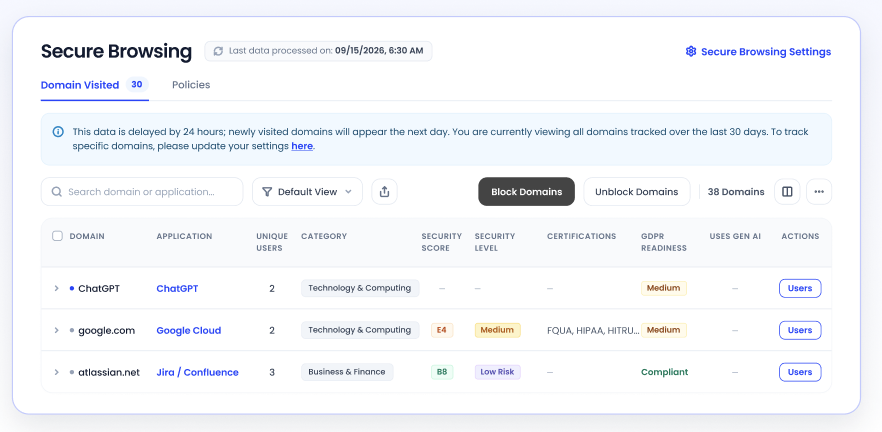This screenshot has width=882, height=432.
Task: Click the Compliant GDPR status for atlassian.net
Action: click(x=664, y=372)
